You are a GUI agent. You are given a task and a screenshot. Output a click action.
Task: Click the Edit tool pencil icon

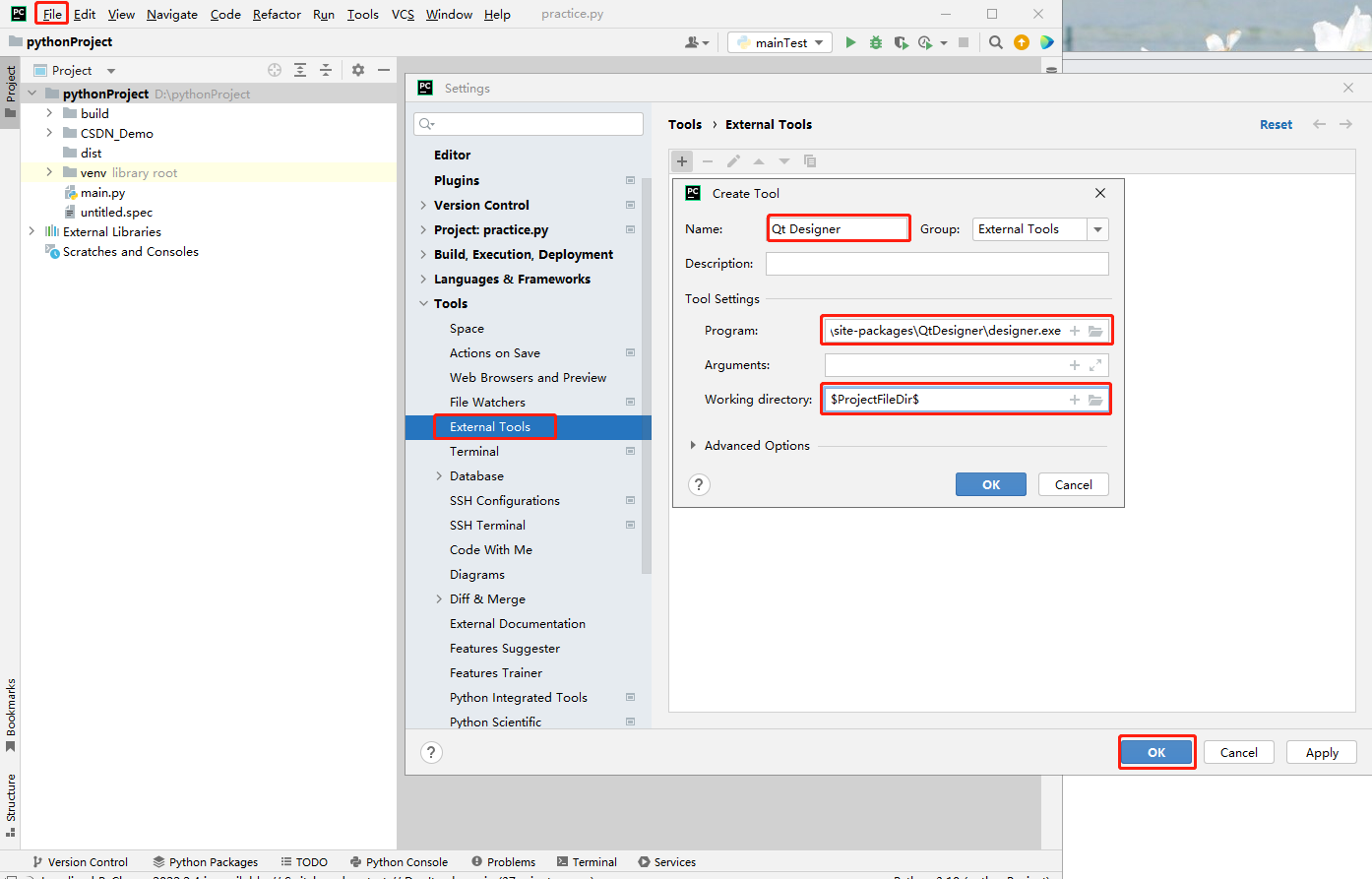pos(733,161)
